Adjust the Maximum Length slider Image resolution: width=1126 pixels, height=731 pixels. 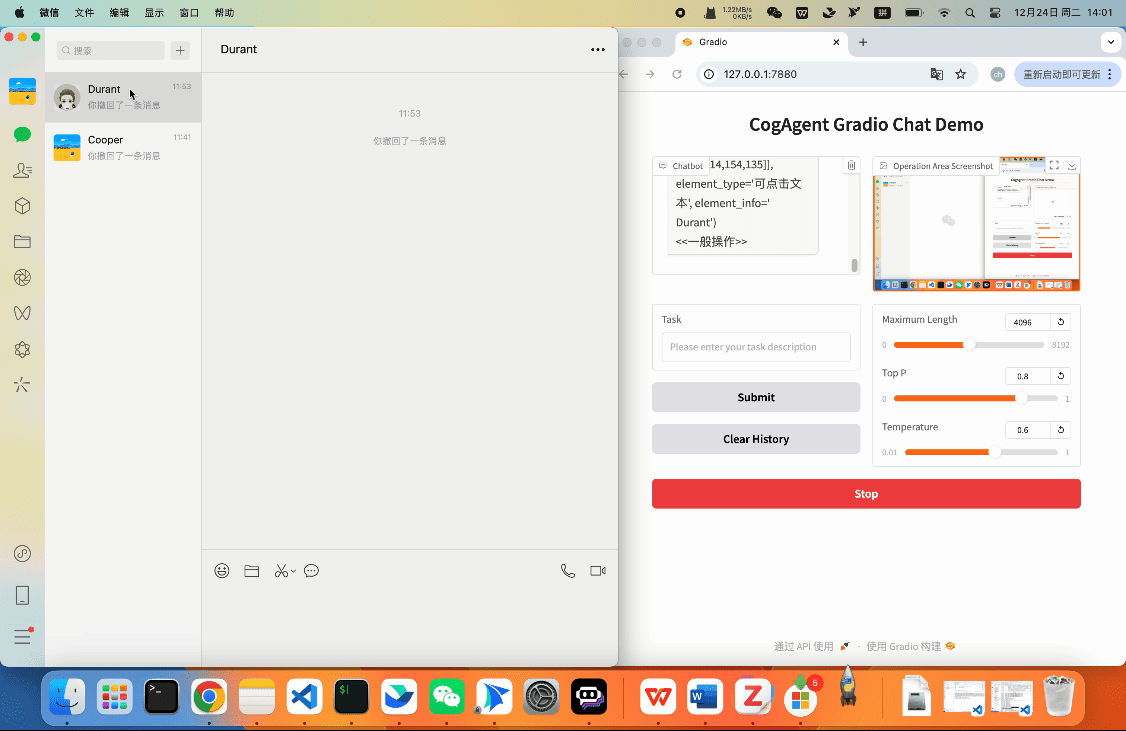coord(969,345)
